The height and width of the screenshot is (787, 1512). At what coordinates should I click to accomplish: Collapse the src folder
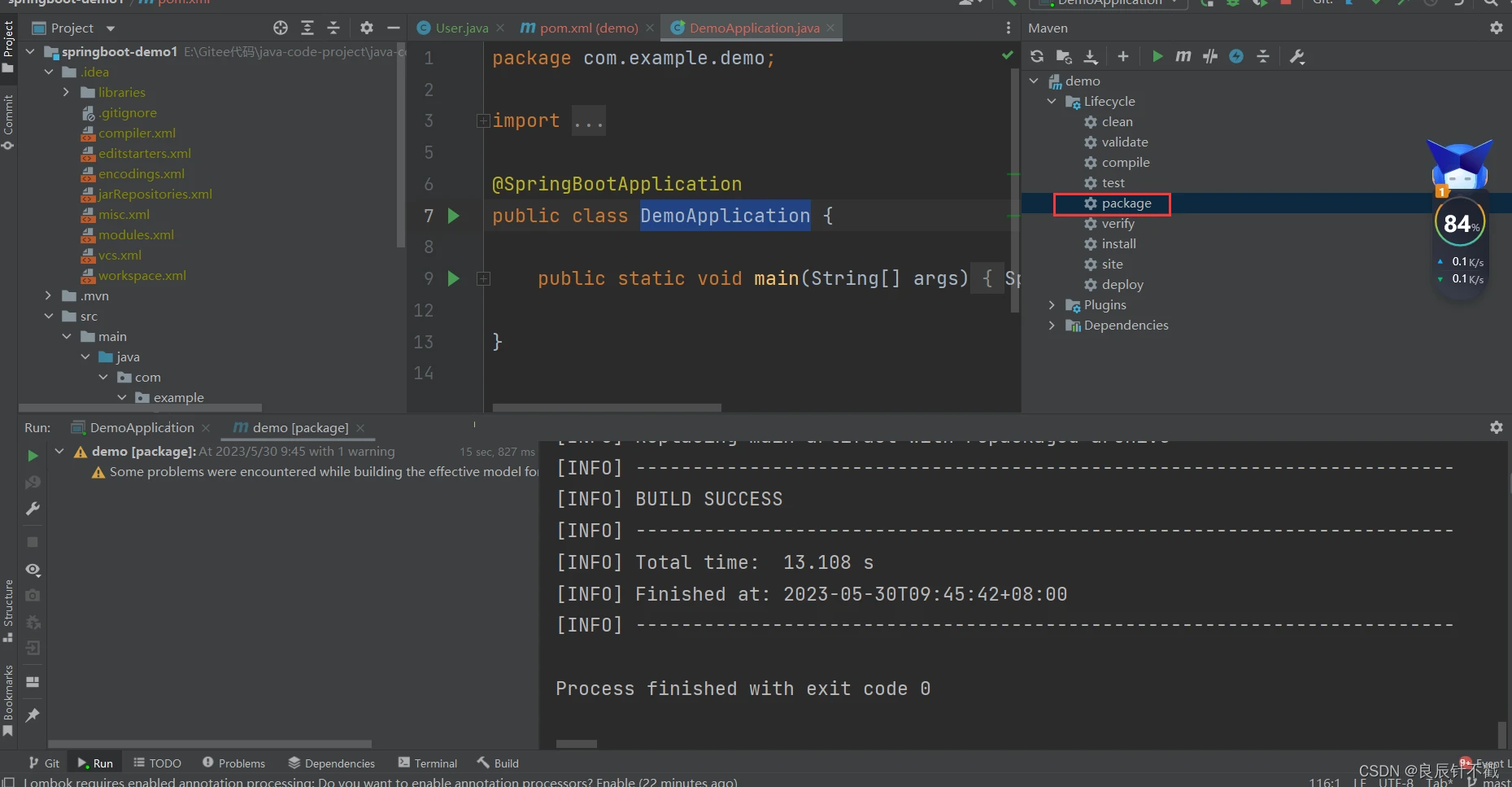(49, 316)
